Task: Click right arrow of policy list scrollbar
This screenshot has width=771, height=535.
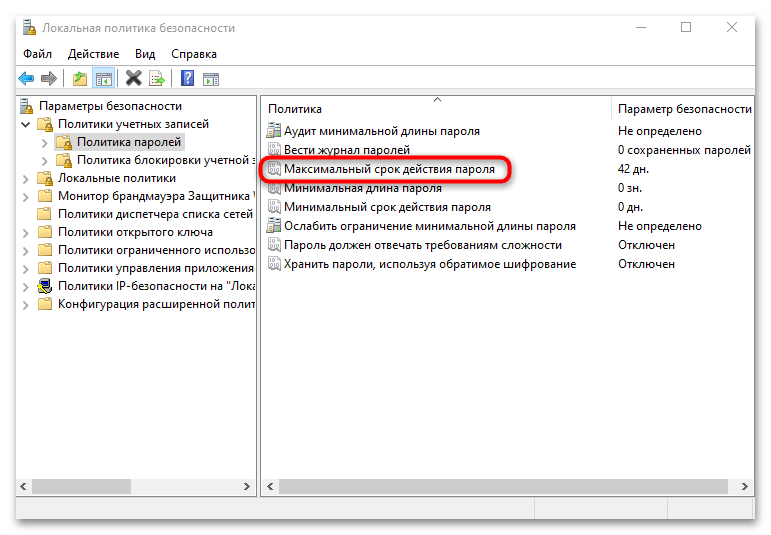Action: tap(744, 486)
